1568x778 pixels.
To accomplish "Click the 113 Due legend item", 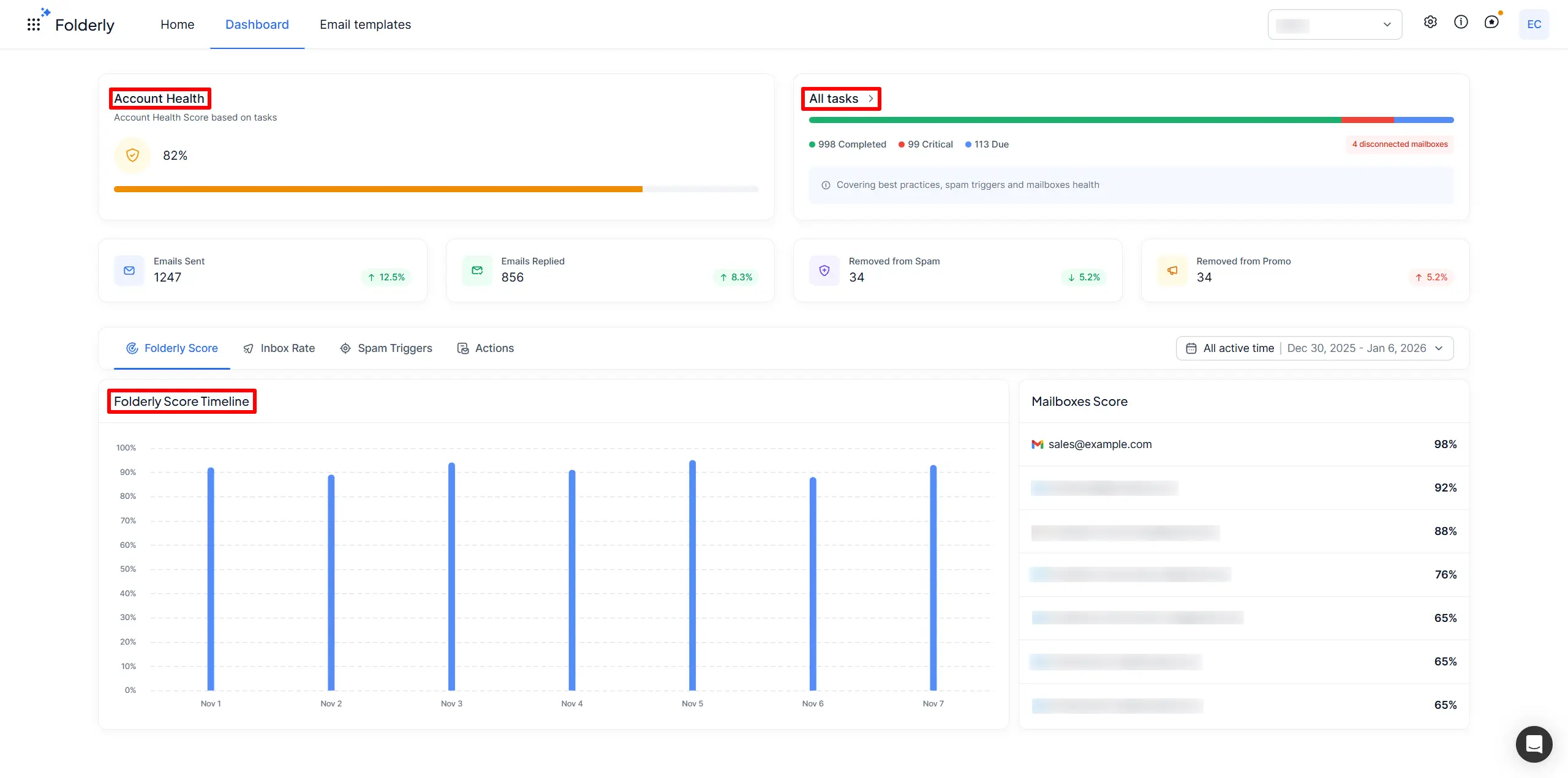I will [x=987, y=144].
